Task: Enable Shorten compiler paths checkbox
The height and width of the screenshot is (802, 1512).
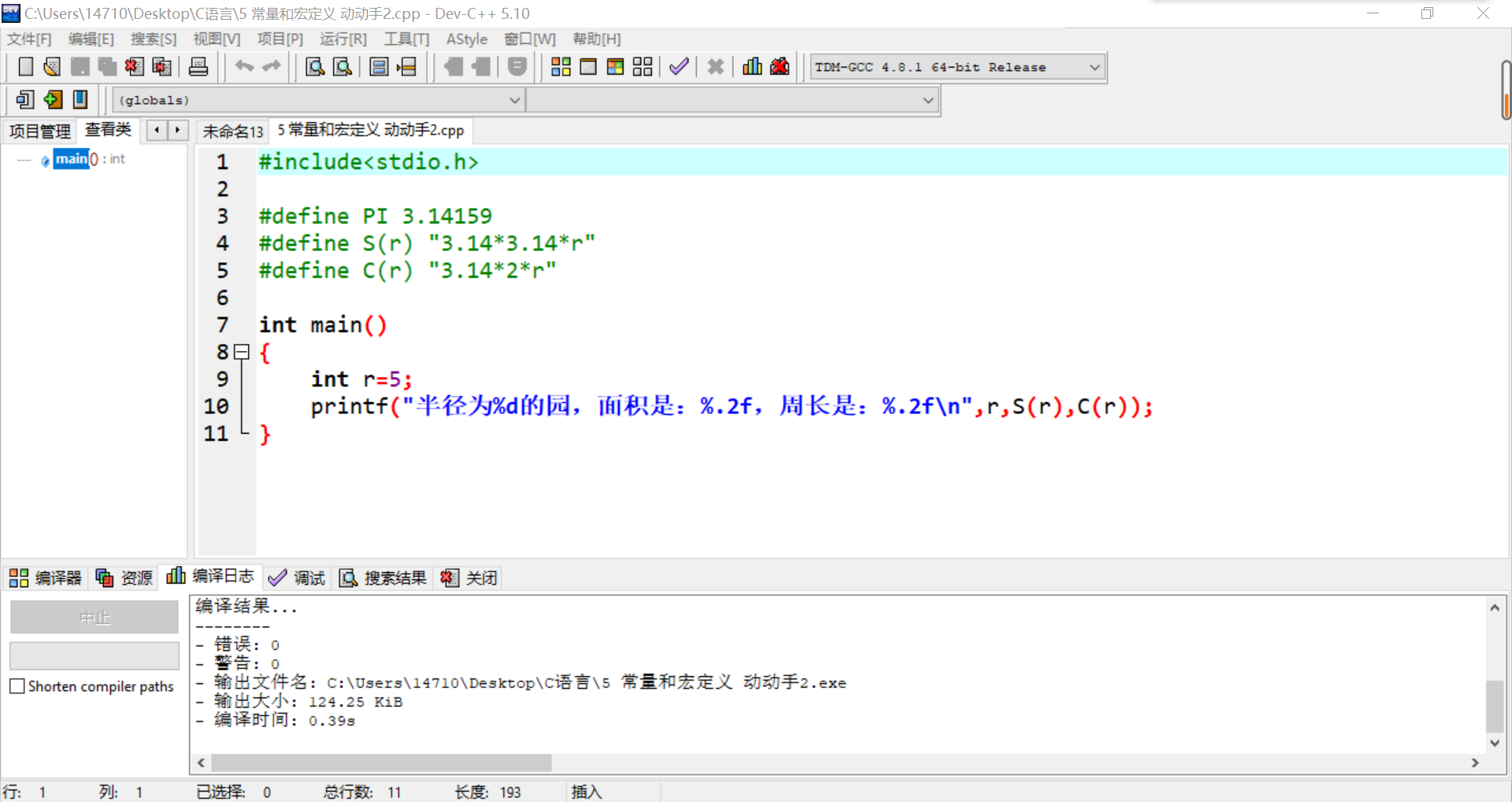Action: point(17,686)
